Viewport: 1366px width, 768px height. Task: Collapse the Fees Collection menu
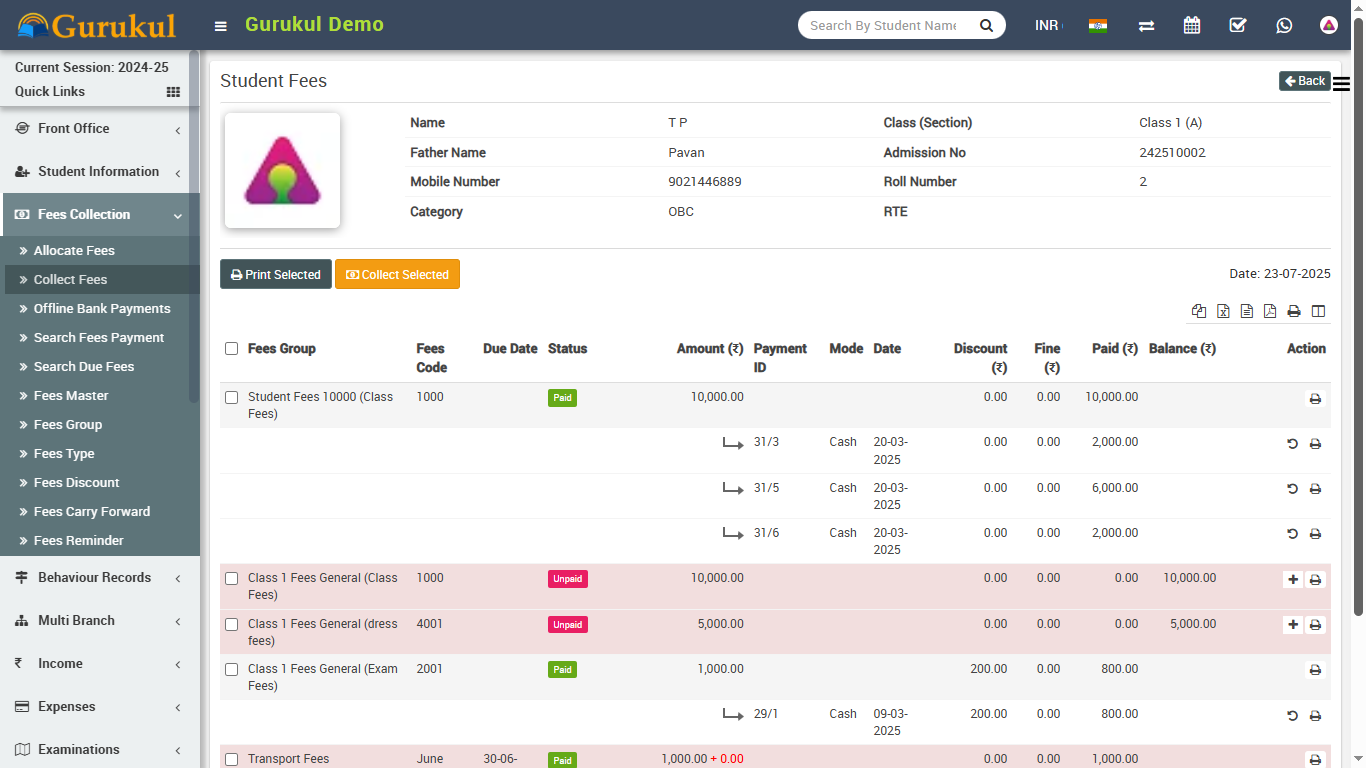pyautogui.click(x=99, y=215)
